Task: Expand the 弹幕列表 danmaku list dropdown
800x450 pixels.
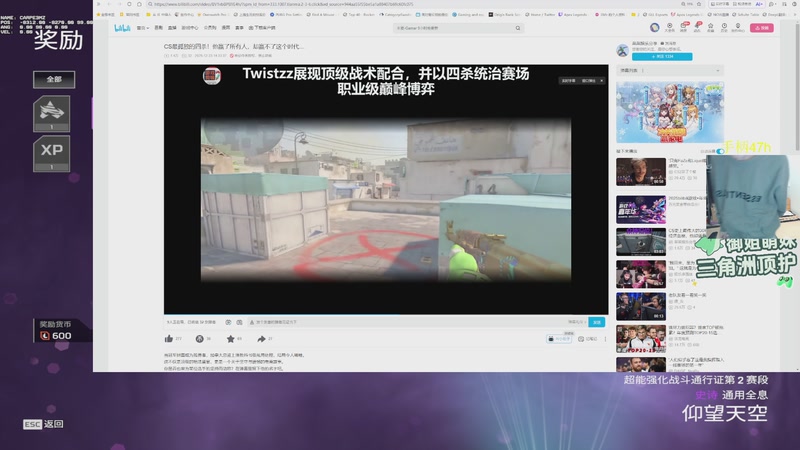Action: pos(670,70)
